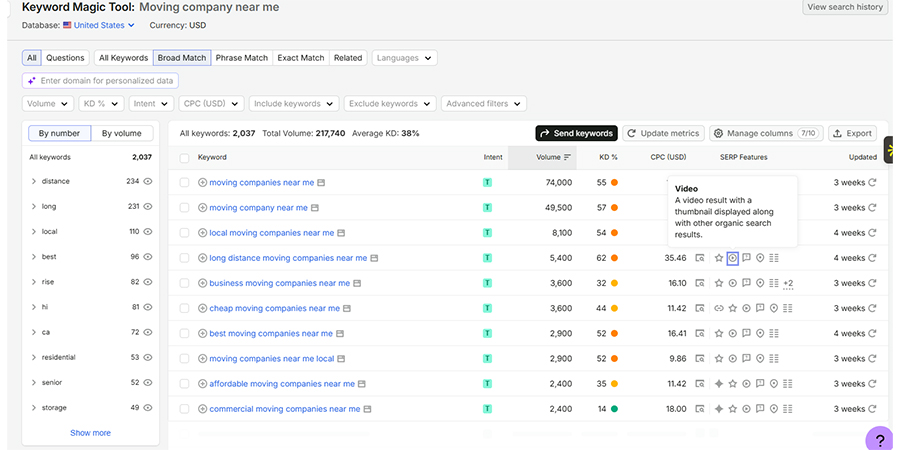This screenshot has height=450, width=900.
Task: Select the Exact Match tab
Action: (x=301, y=58)
